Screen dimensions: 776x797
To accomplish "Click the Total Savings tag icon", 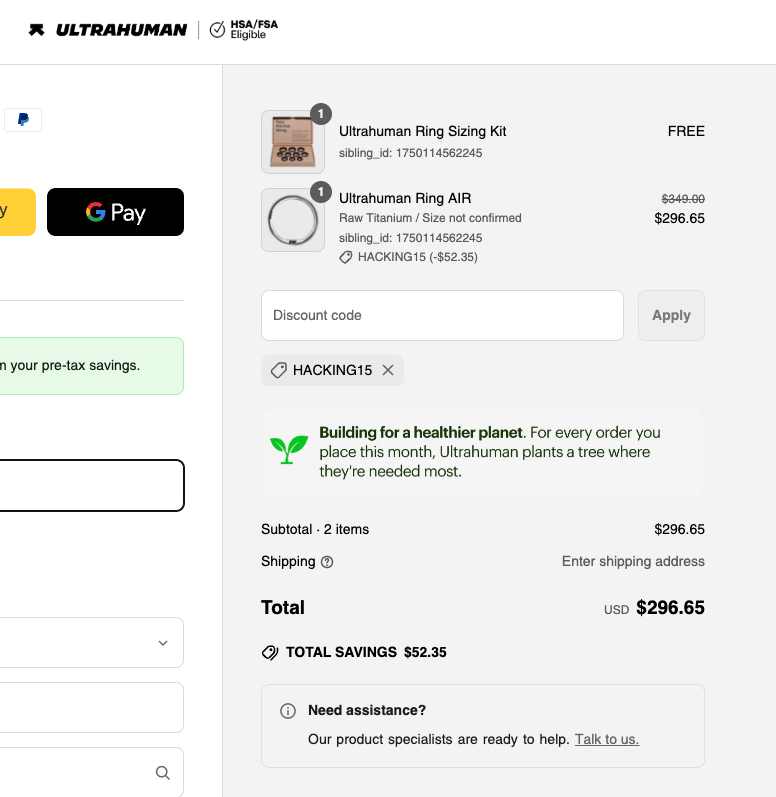I will tap(270, 652).
